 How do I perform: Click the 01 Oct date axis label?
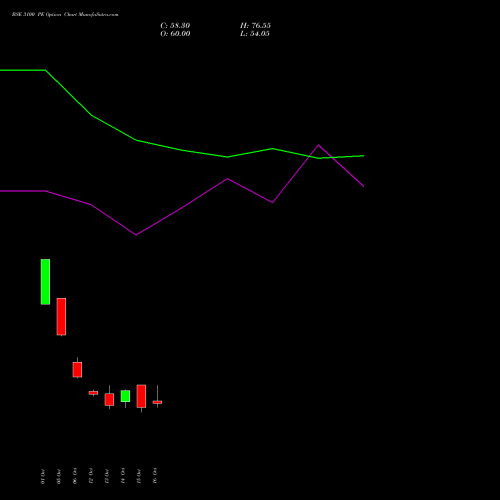[43, 476]
